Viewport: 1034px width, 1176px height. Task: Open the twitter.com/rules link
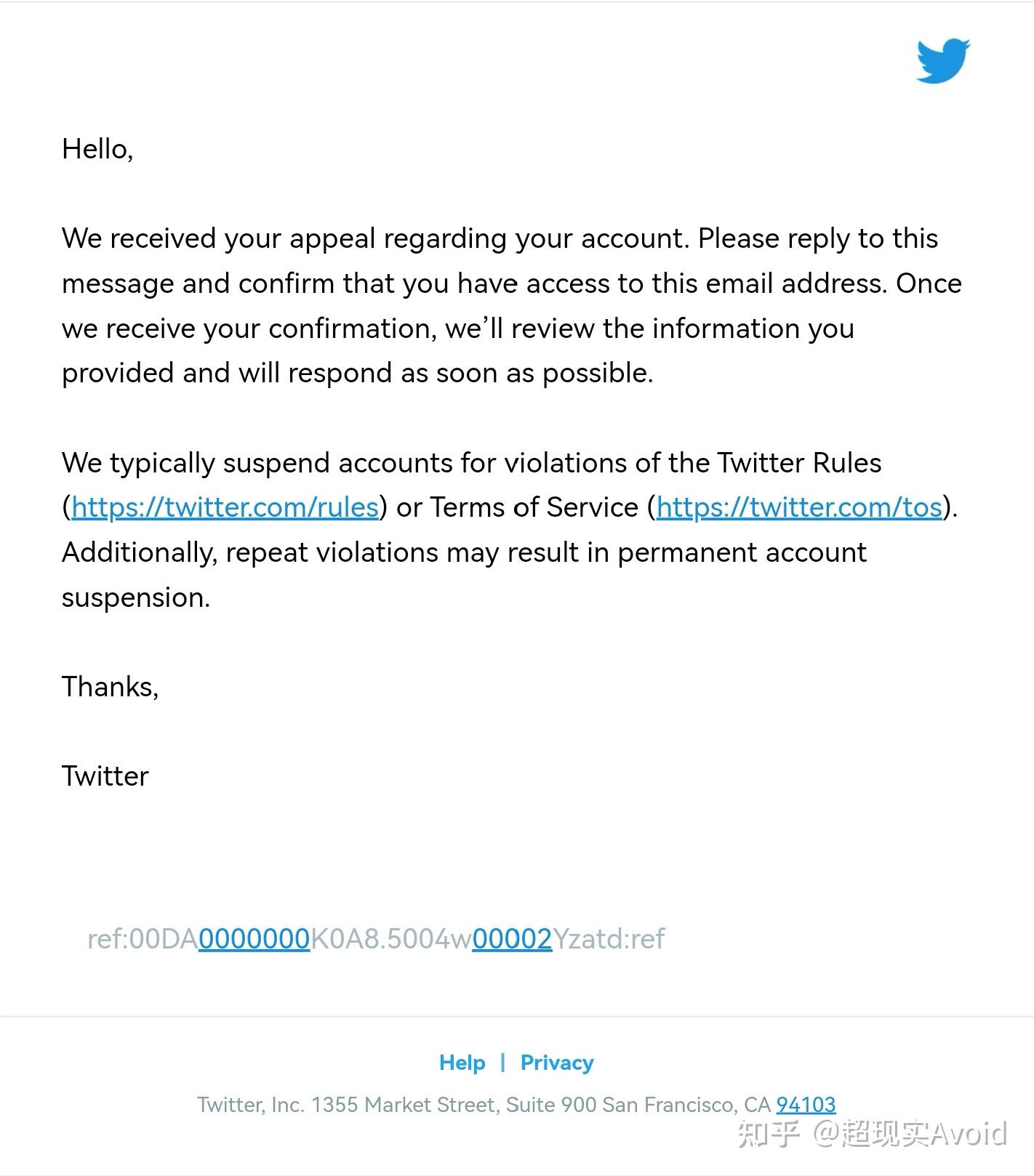pyautogui.click(x=225, y=507)
